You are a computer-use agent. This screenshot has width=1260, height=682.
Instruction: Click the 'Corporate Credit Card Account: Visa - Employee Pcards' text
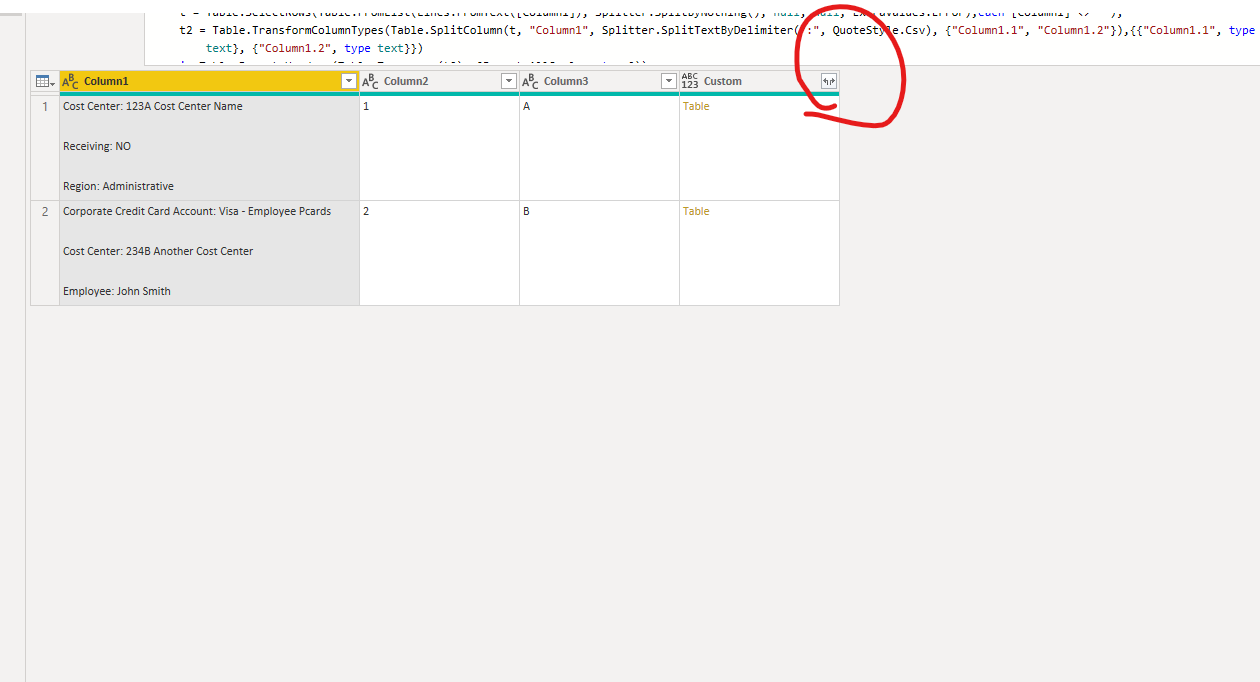[x=197, y=211]
